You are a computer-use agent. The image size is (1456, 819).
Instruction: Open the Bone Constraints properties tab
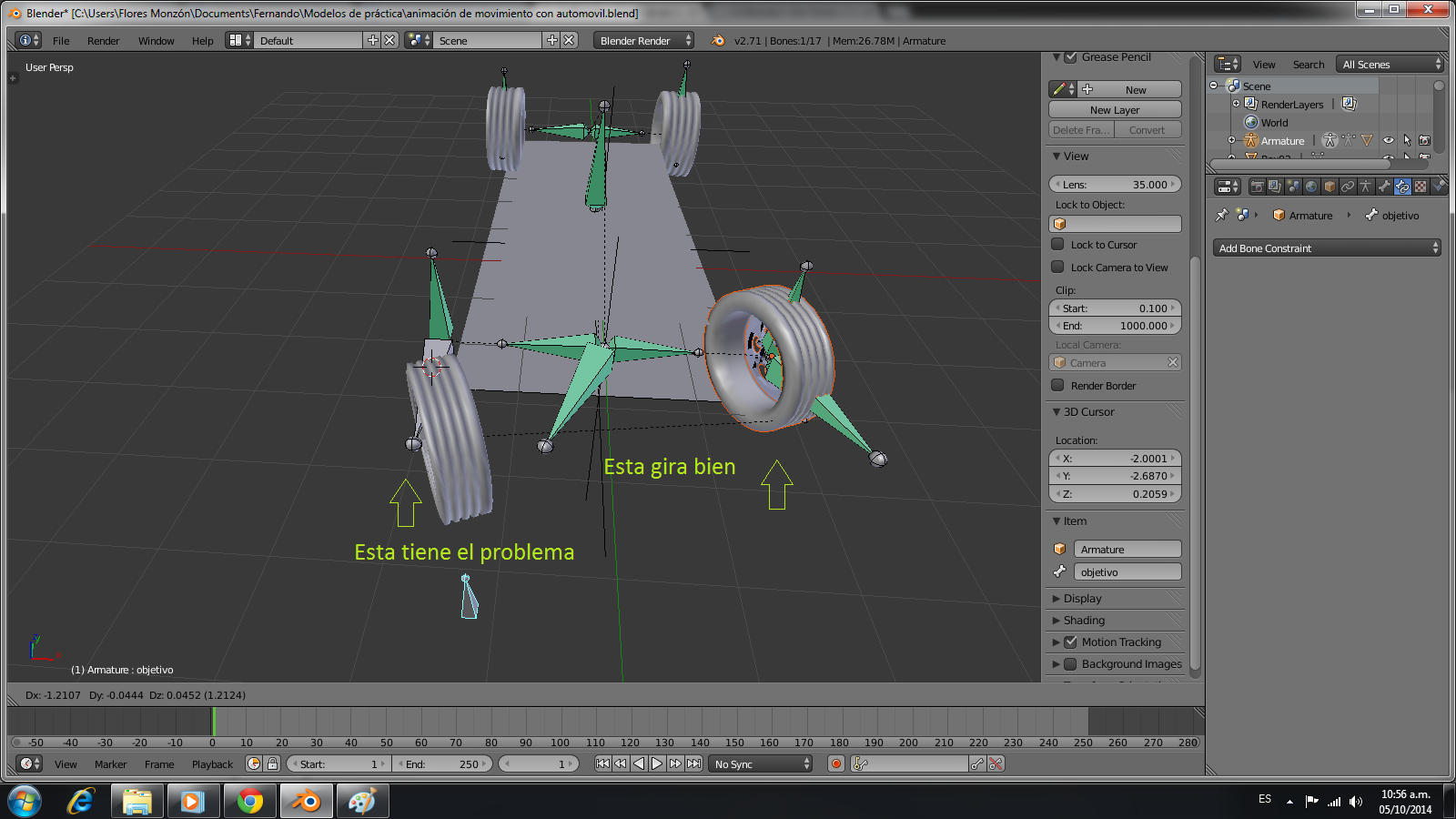[1402, 187]
